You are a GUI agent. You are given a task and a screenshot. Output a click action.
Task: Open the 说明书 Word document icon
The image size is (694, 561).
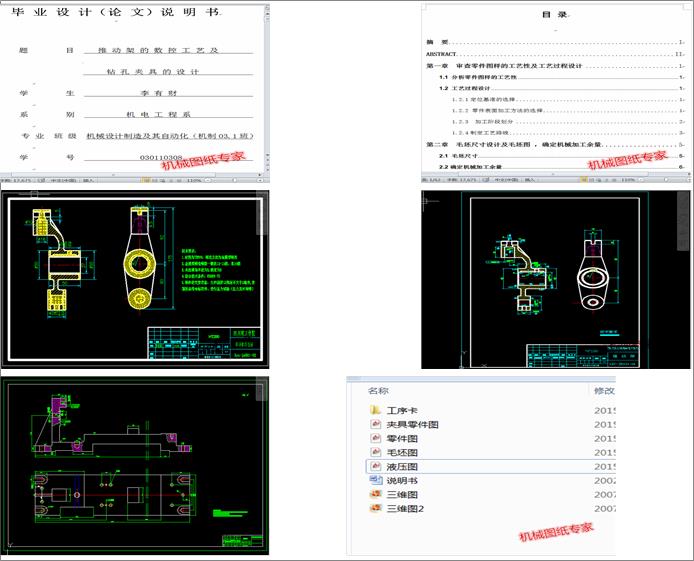pyautogui.click(x=375, y=480)
